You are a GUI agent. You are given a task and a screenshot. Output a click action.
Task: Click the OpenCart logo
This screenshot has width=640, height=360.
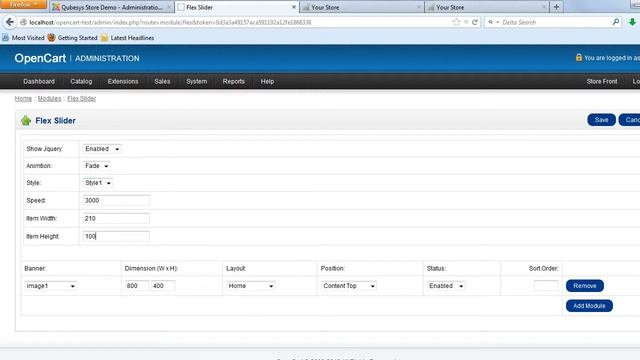[x=40, y=58]
